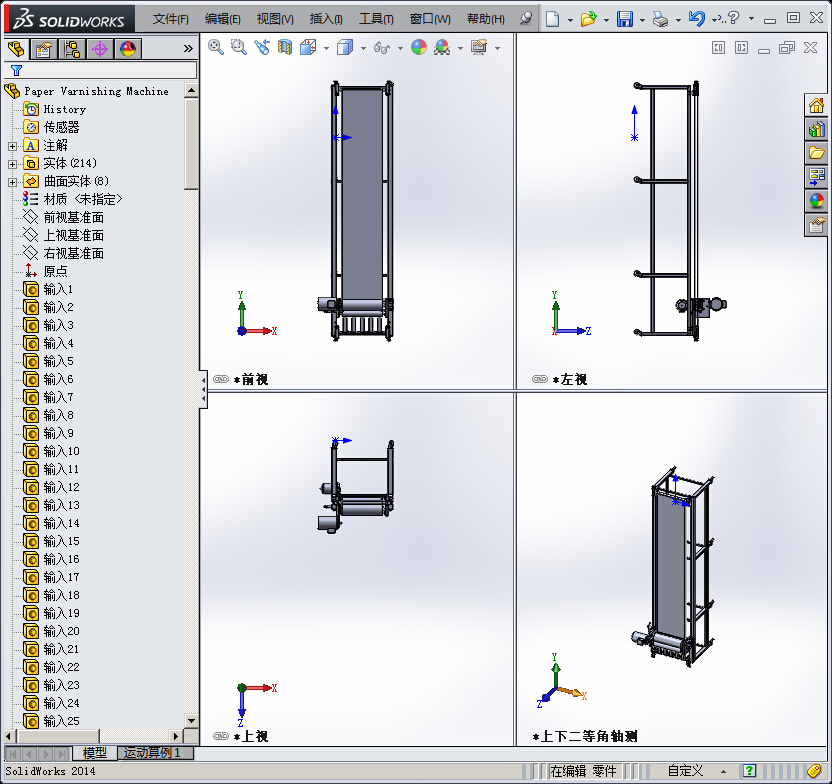Viewport: 832px width, 784px height.
Task: Open the 视图(V) menu
Action: [x=275, y=19]
